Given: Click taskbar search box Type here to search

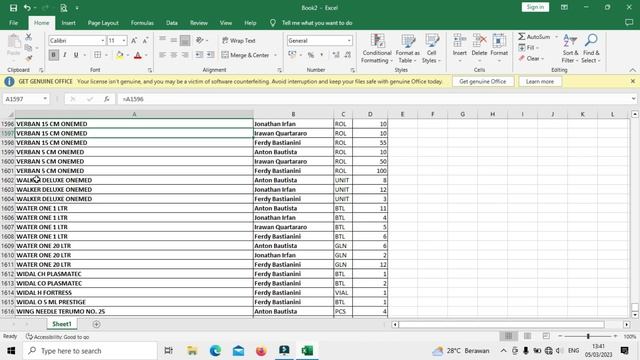Looking at the screenshot, I should coord(90,351).
